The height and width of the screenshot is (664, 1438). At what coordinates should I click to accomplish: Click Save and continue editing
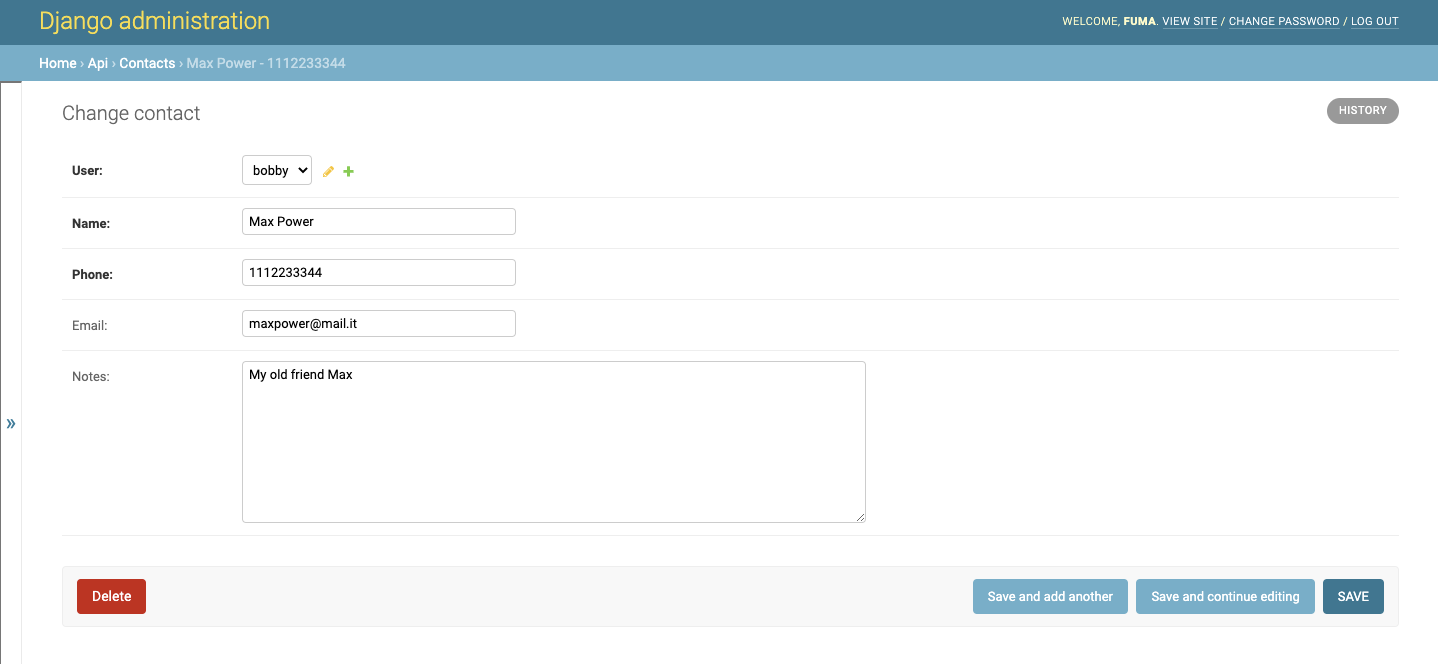pyautogui.click(x=1224, y=595)
